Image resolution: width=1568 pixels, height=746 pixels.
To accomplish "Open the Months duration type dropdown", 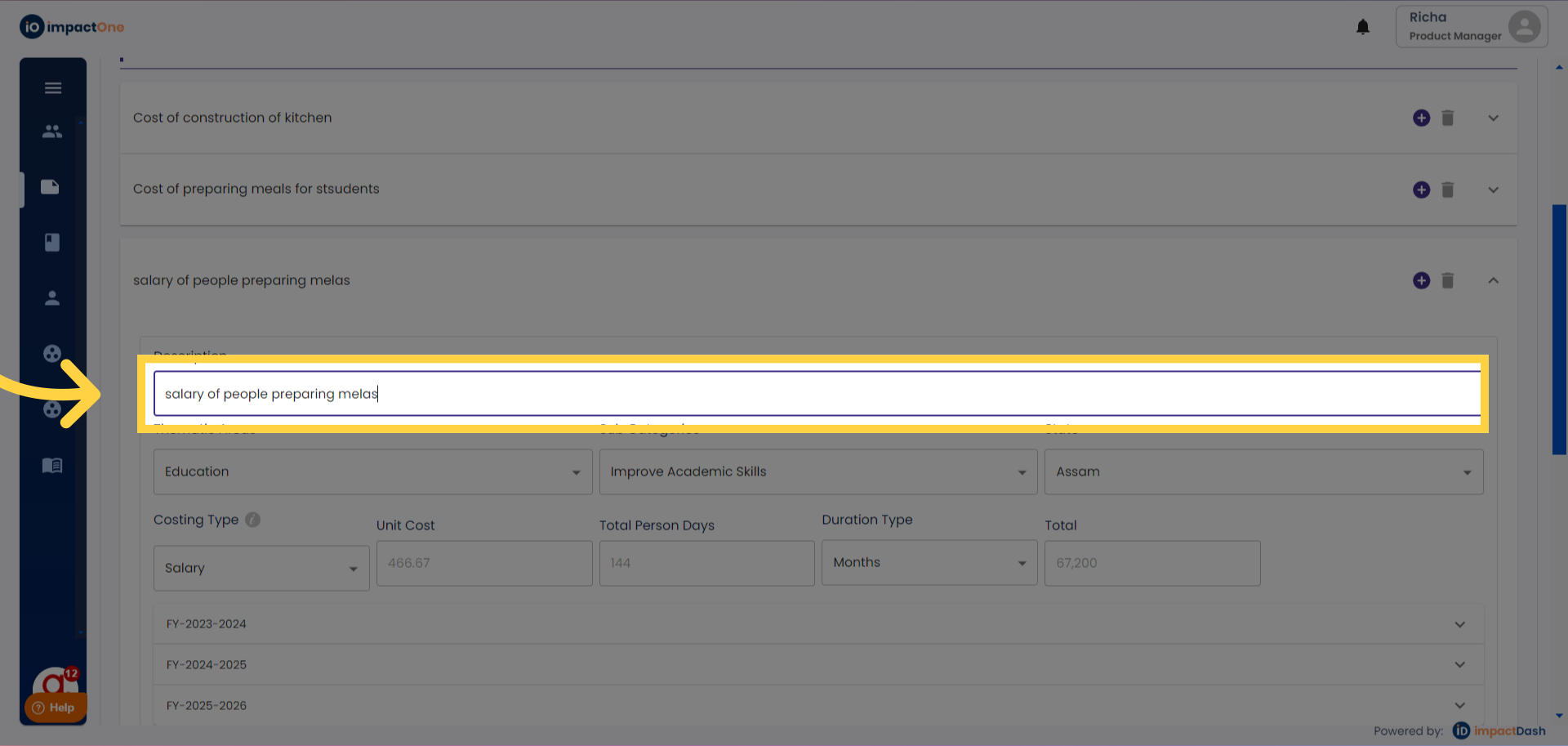I will click(x=929, y=563).
